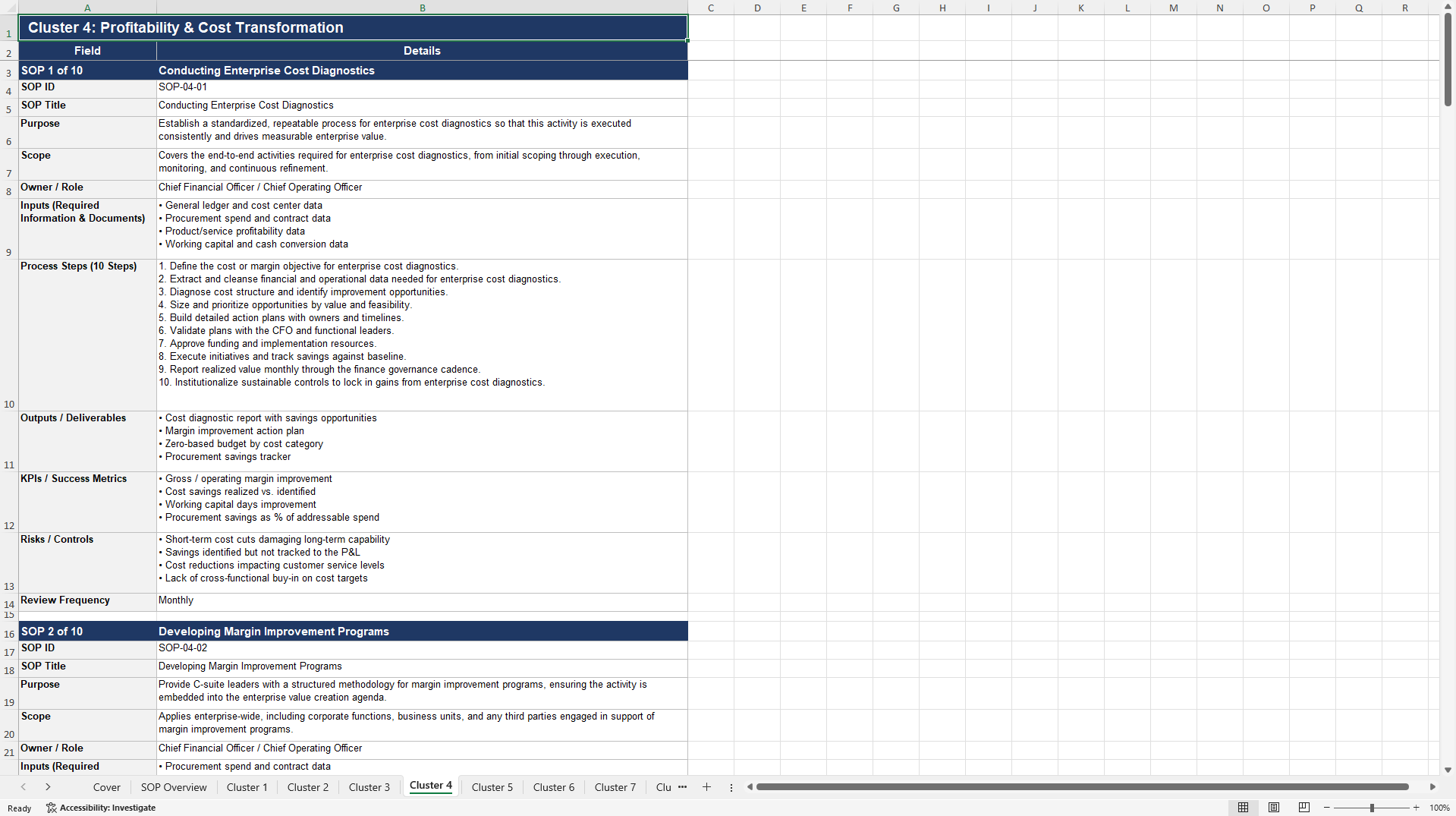1456x816 pixels.
Task: Add a new sheet with plus icon
Action: pos(706,787)
